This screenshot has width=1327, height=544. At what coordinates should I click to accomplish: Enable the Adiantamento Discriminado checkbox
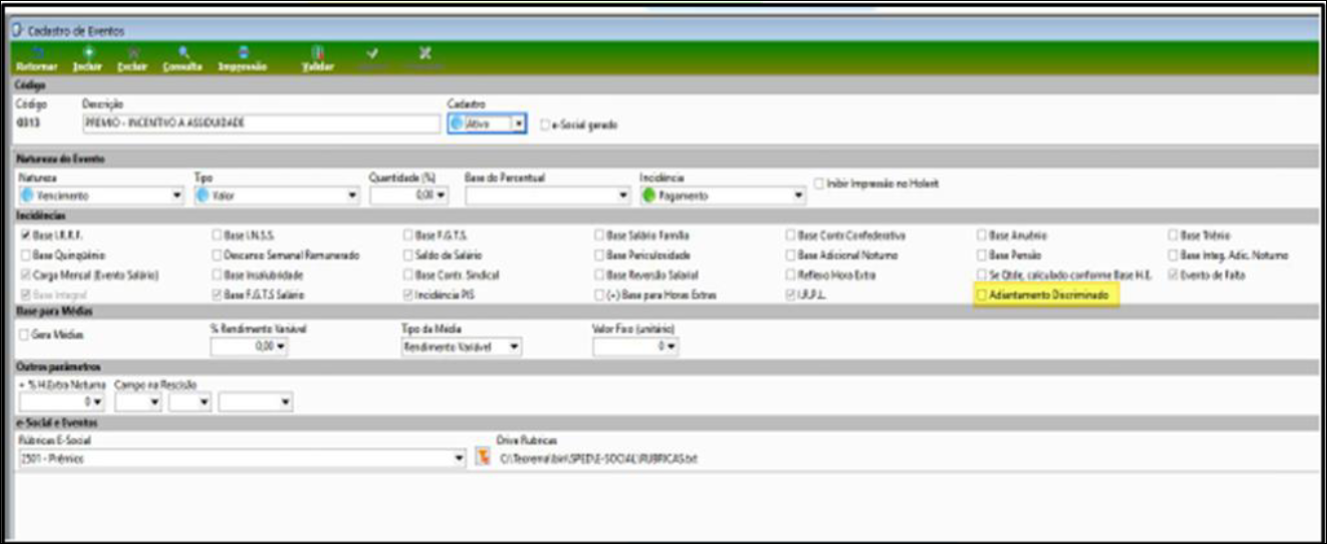tap(982, 296)
